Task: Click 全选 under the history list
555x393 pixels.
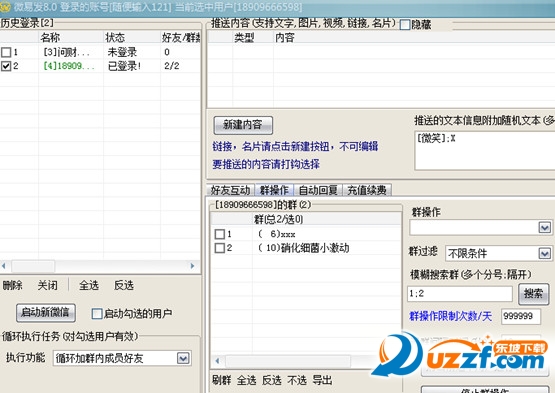Action: [x=89, y=285]
